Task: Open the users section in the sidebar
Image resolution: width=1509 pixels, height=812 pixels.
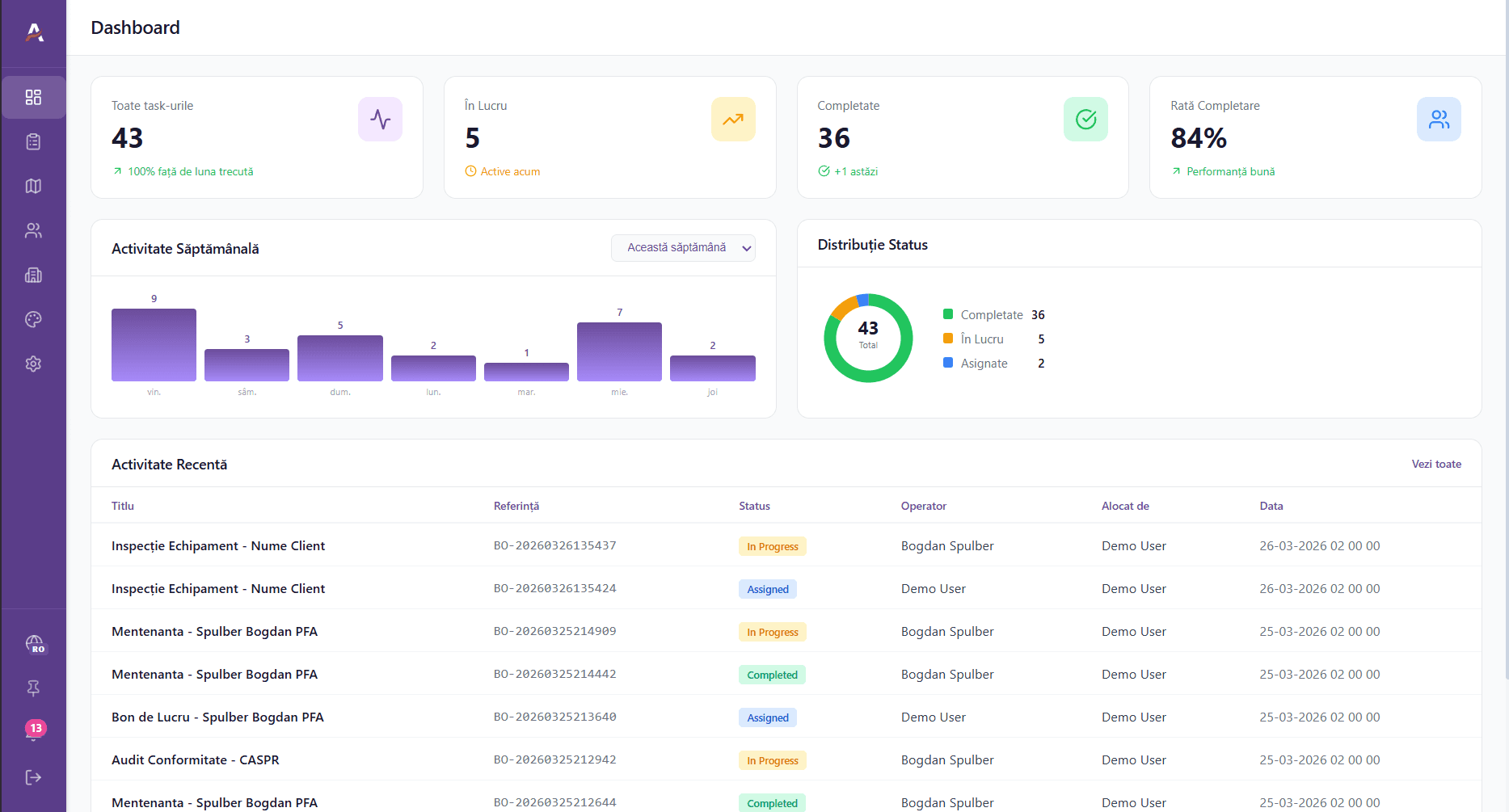Action: point(33,230)
